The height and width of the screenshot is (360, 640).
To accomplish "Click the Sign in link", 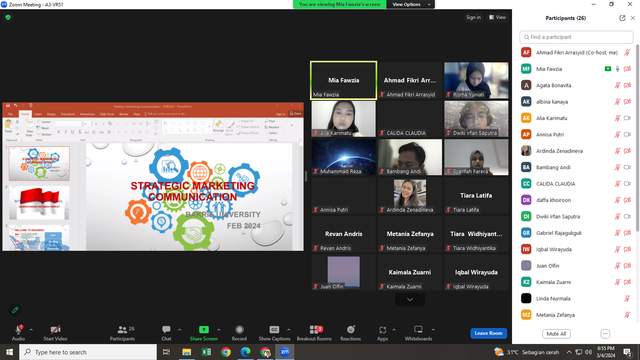I will click(x=473, y=18).
